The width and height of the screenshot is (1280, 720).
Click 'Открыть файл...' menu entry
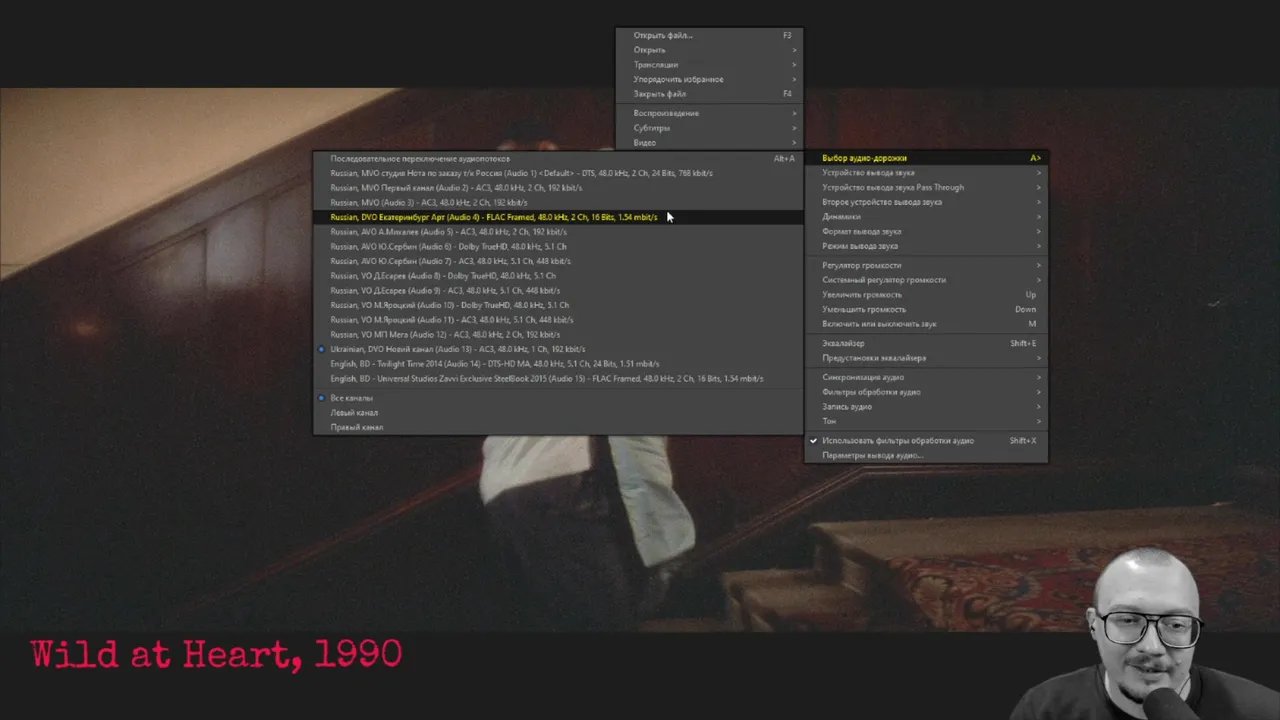tap(709, 35)
